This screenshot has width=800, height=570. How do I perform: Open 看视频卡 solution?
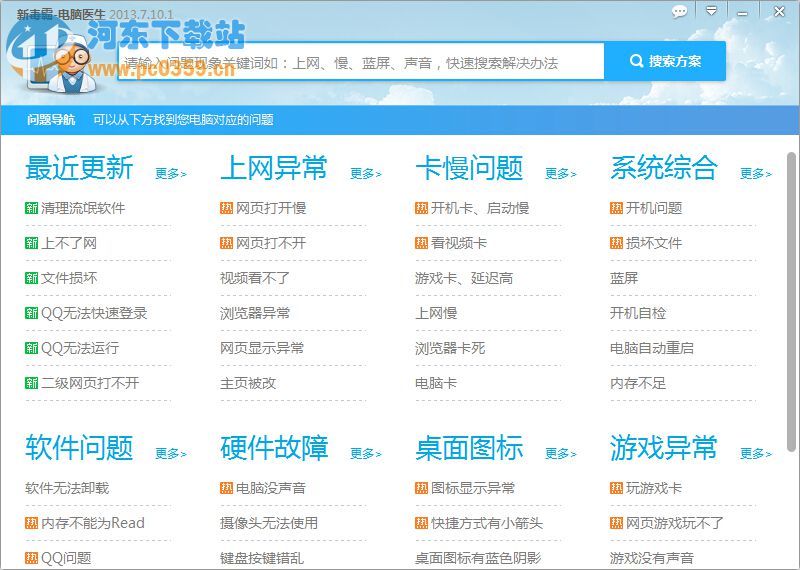[459, 243]
